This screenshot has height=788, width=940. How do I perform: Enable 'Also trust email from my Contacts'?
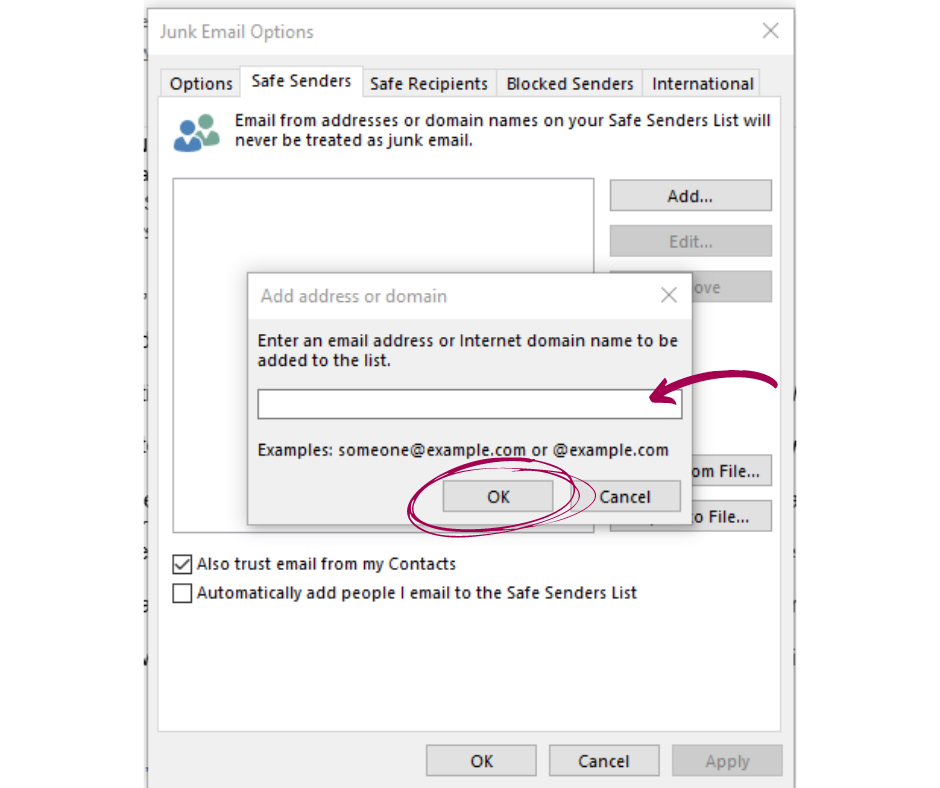point(182,564)
